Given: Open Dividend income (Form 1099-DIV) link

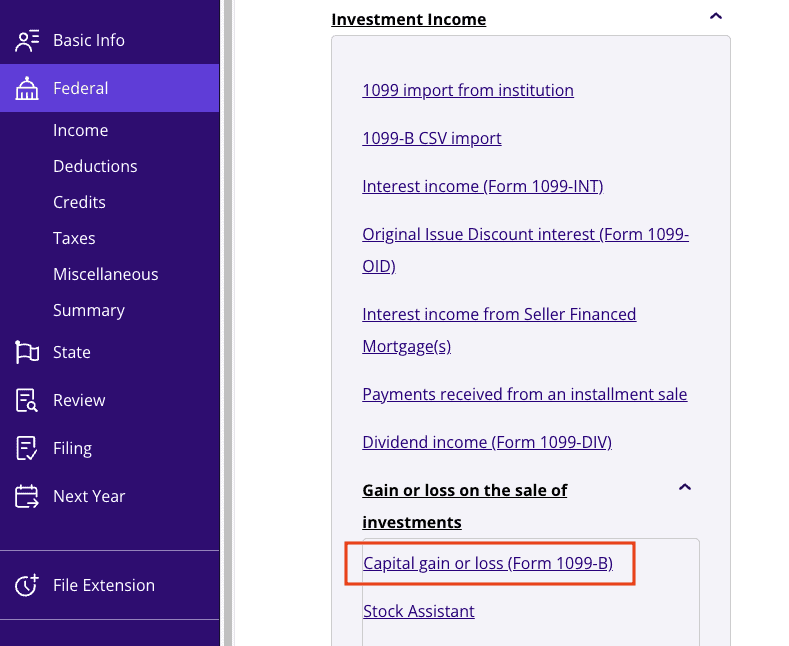Looking at the screenshot, I should coord(487,442).
